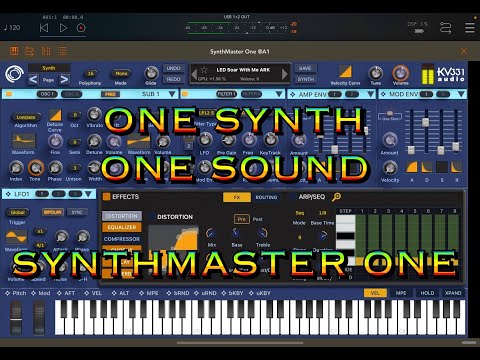The width and height of the screenshot is (480, 360).
Task: Click the SAVE preset button
Action: point(305,68)
